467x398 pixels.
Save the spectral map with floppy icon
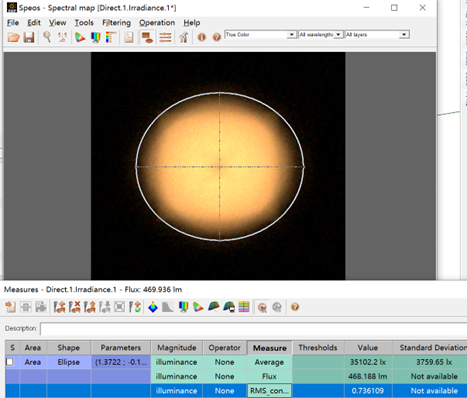coord(29,37)
